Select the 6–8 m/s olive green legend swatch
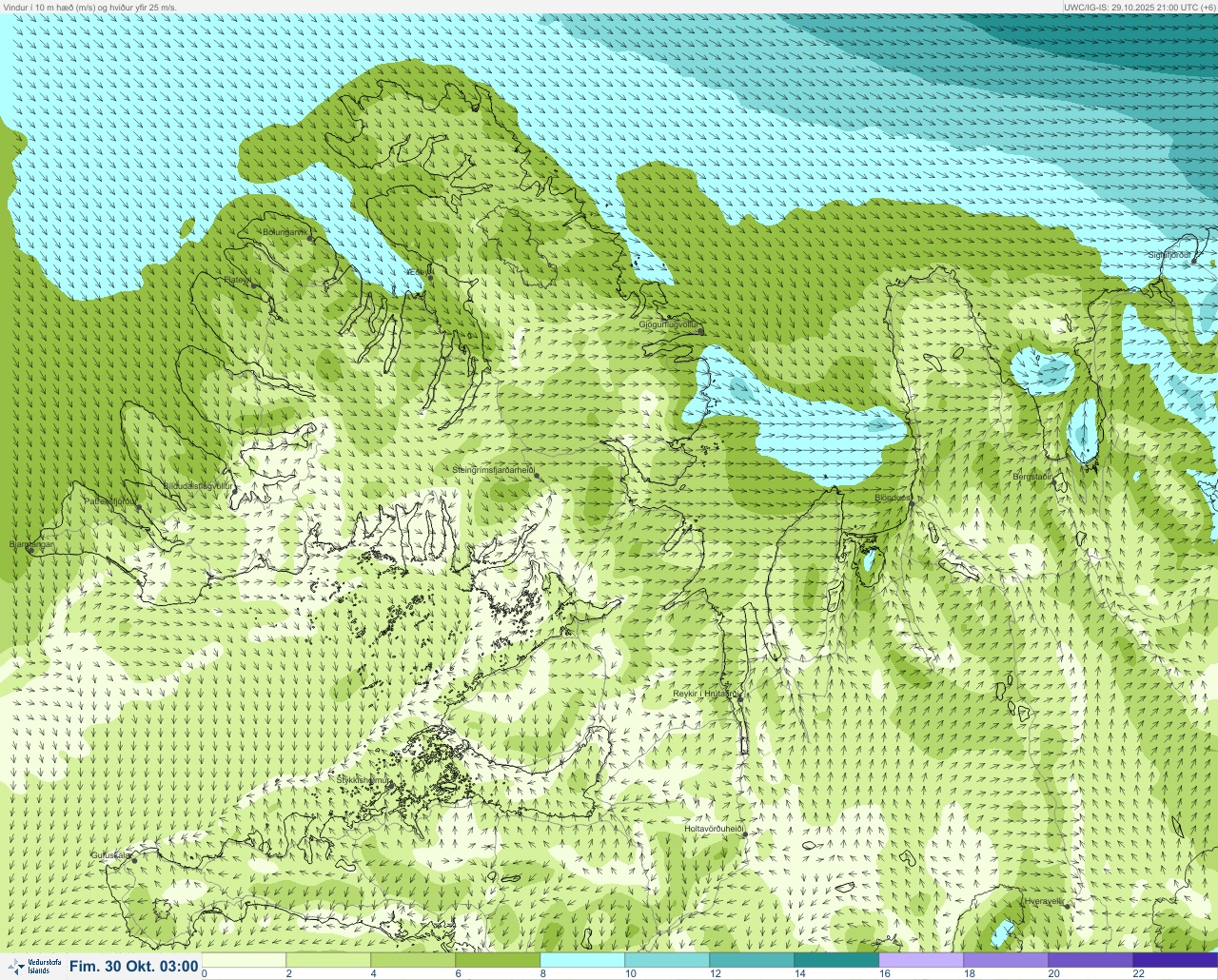Viewport: 1218px width, 980px height. [x=498, y=960]
